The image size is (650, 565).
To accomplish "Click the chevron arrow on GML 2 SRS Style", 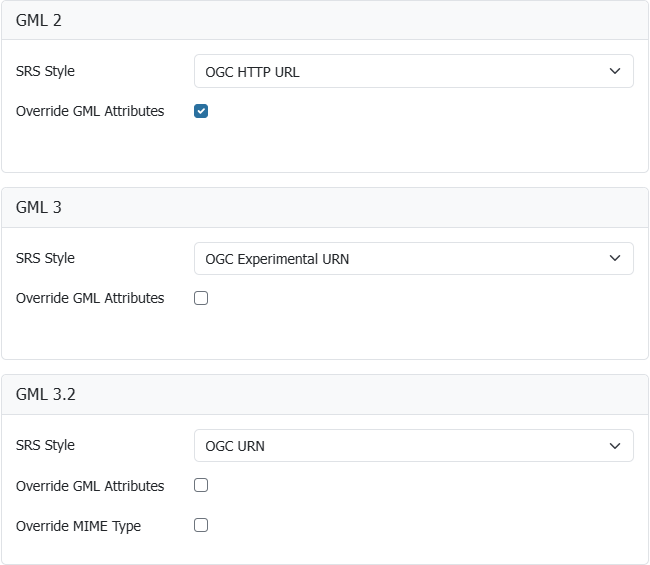I will tap(615, 71).
